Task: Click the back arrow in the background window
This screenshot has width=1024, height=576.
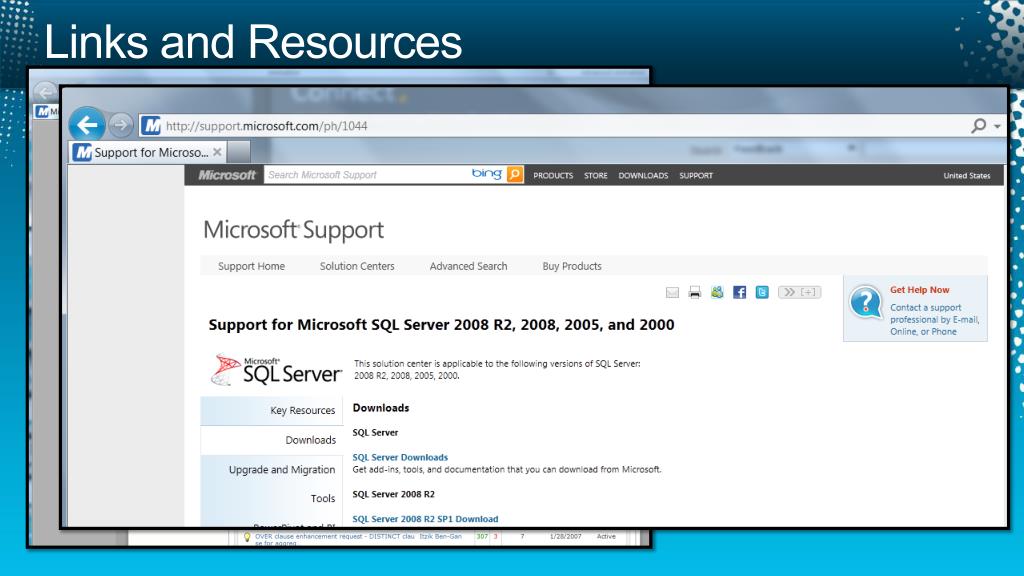Action: click(44, 91)
